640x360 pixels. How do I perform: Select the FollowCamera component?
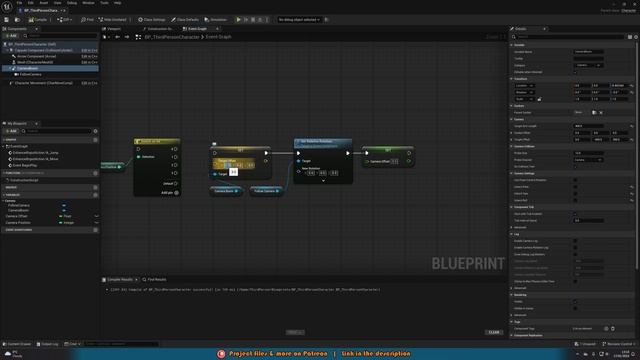tap(30, 74)
